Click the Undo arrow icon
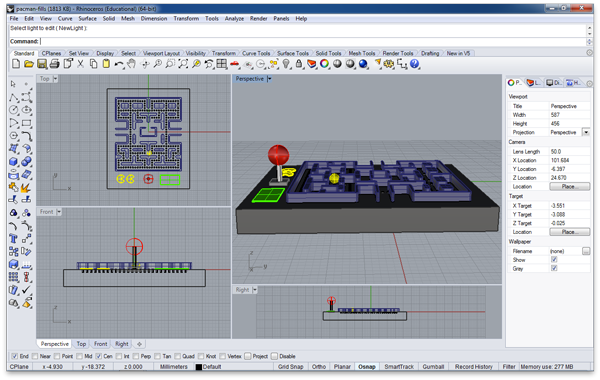The width and height of the screenshot is (600, 380). point(119,64)
